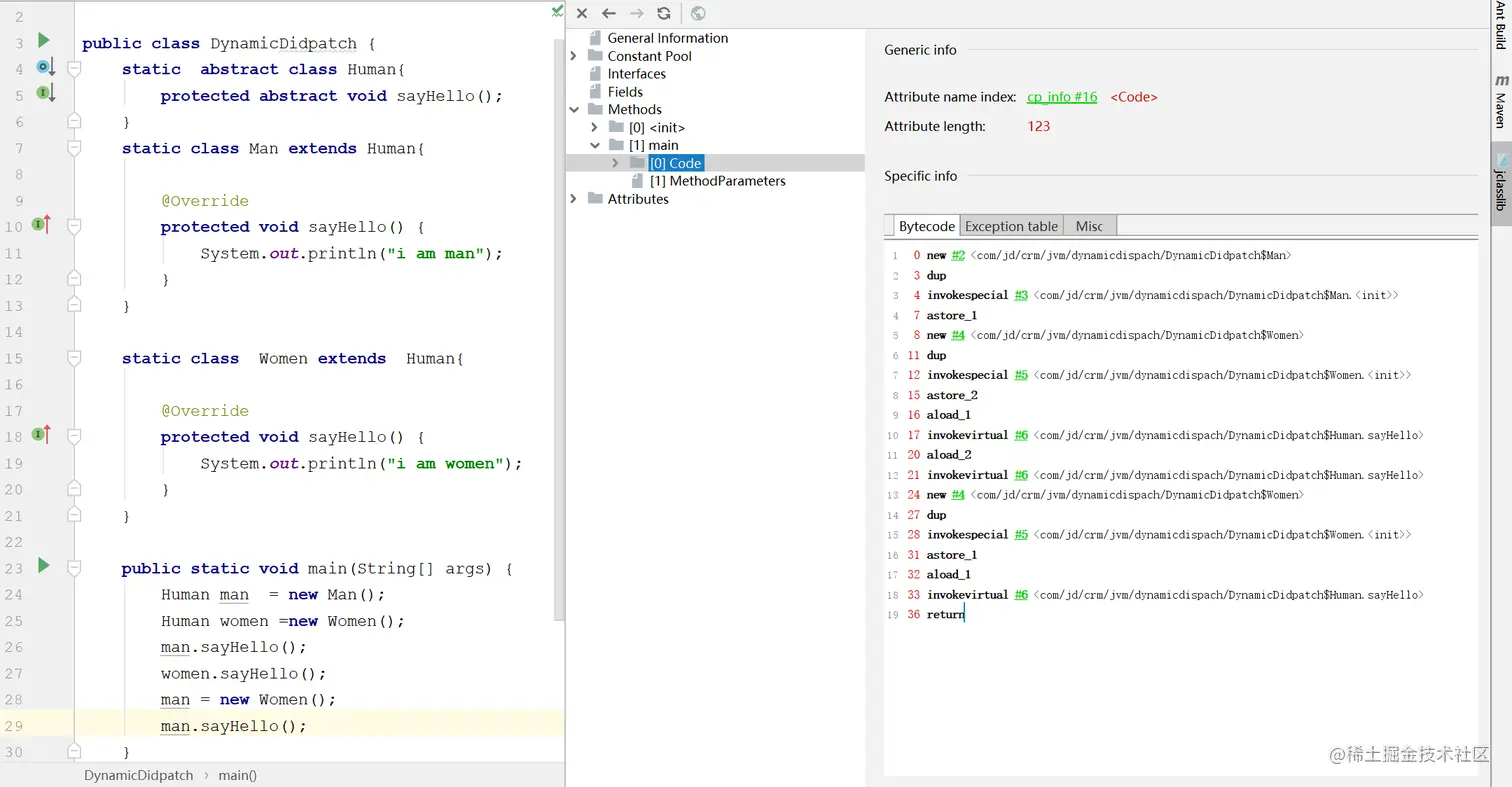
Task: Click the override gutter marker on line 18
Action: 43,434
